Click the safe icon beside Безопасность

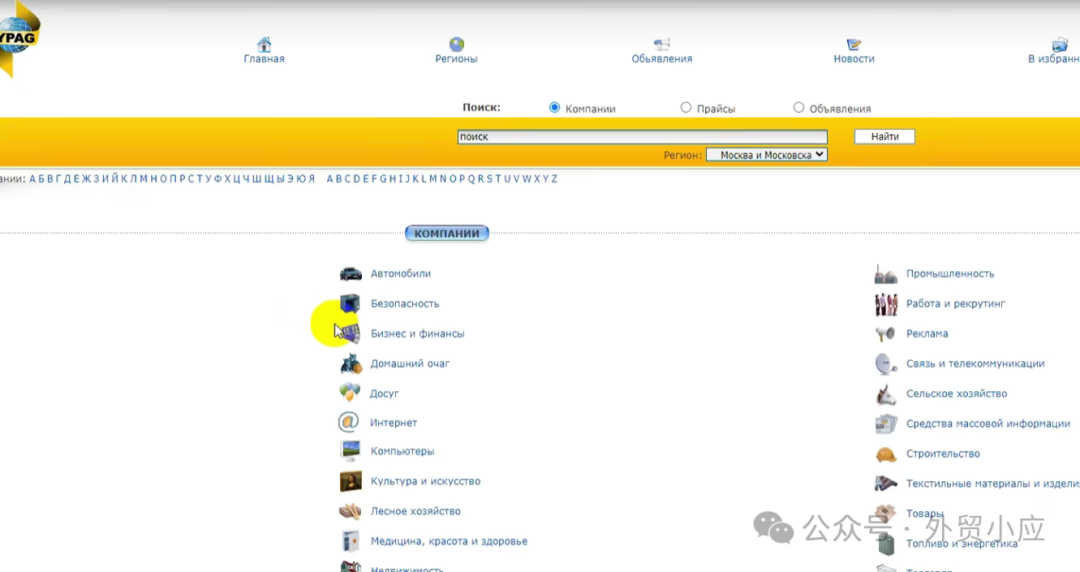point(350,303)
